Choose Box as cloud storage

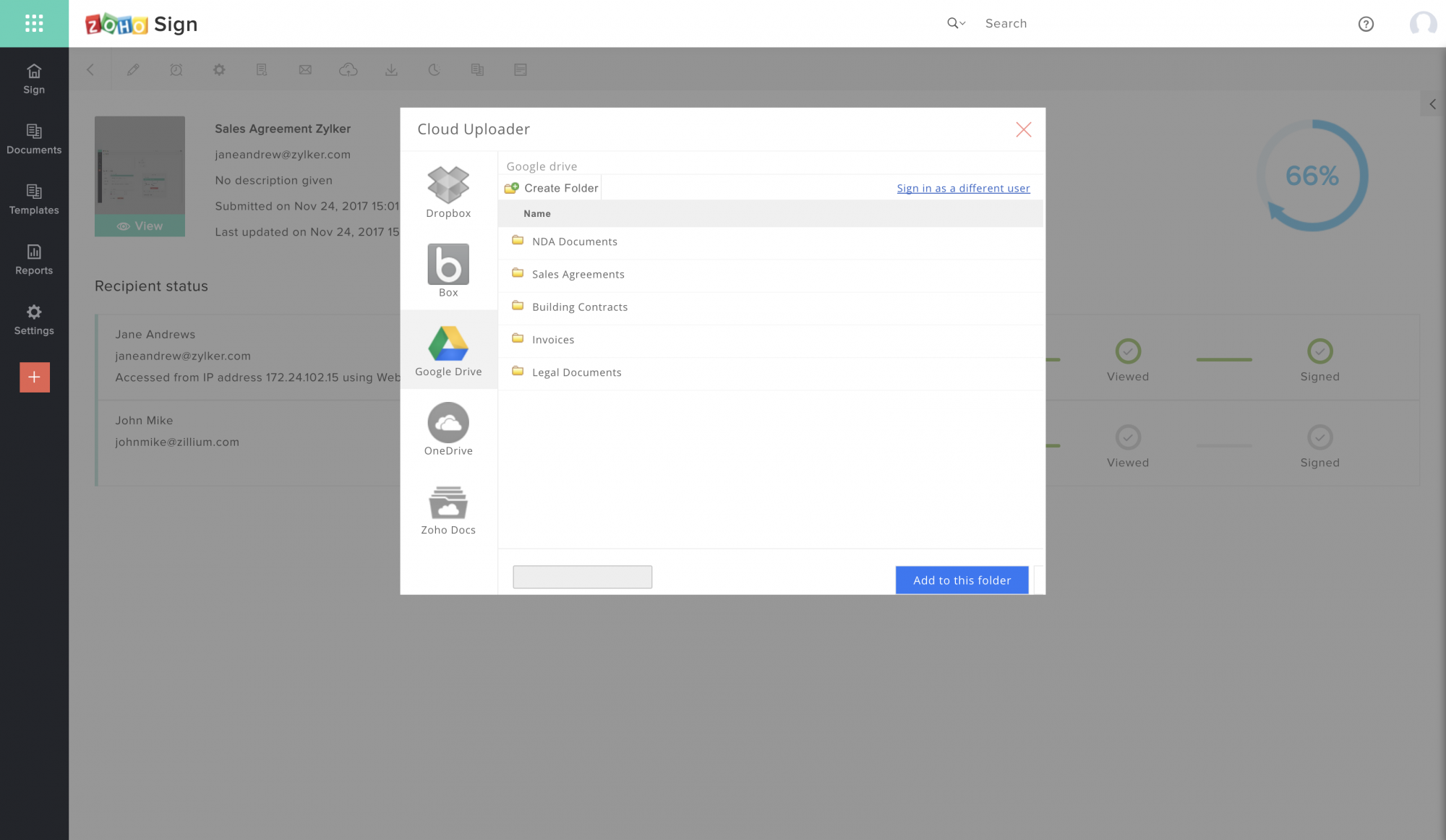point(448,270)
